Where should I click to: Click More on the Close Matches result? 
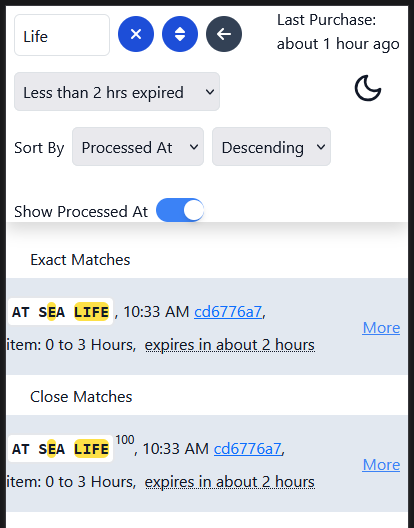[381, 465]
